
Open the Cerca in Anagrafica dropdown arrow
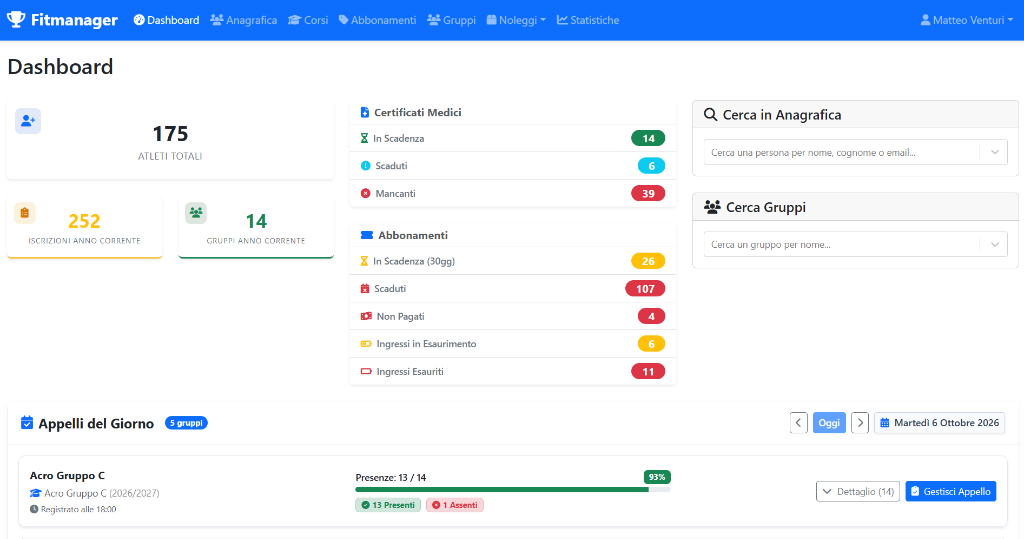pos(995,152)
